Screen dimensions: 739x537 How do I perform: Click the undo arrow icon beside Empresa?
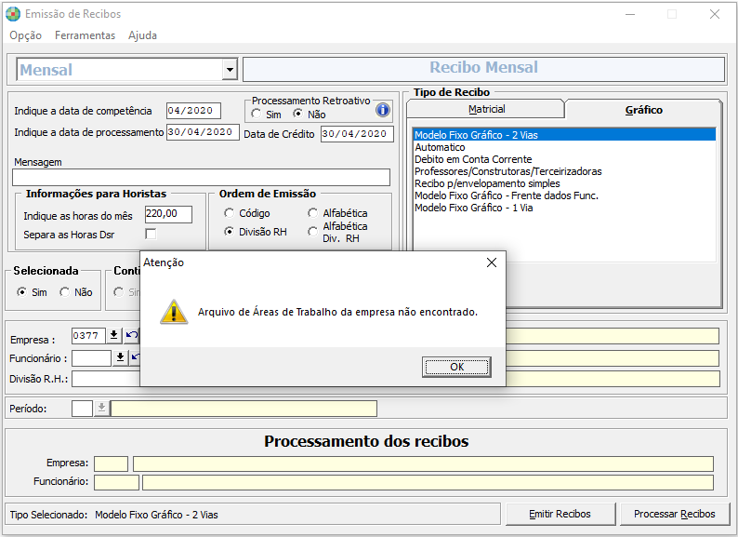[131, 335]
